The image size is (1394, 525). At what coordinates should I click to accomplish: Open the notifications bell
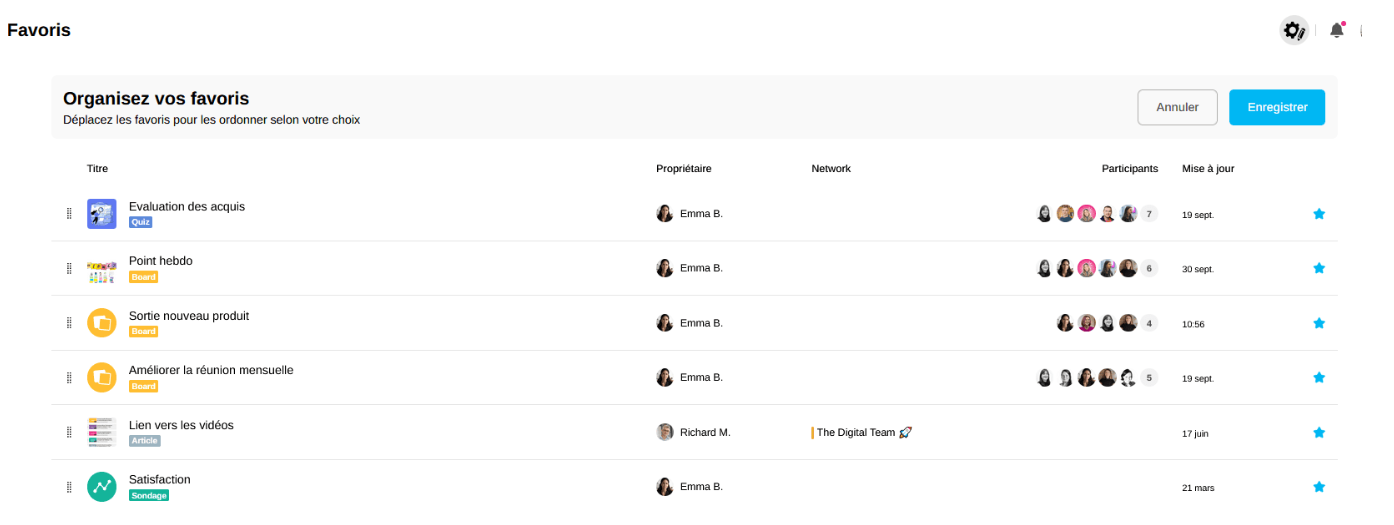[x=1337, y=30]
